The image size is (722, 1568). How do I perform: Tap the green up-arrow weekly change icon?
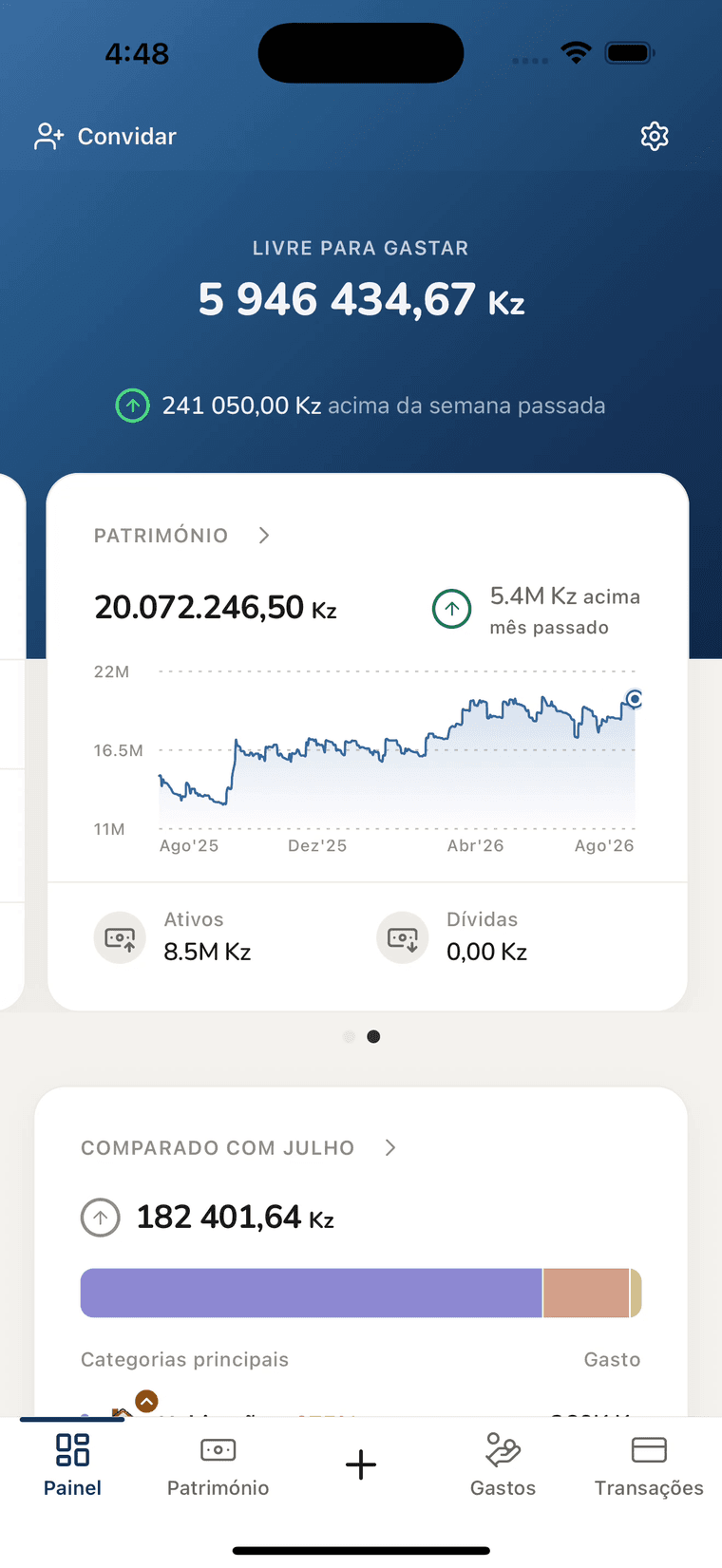point(133,406)
